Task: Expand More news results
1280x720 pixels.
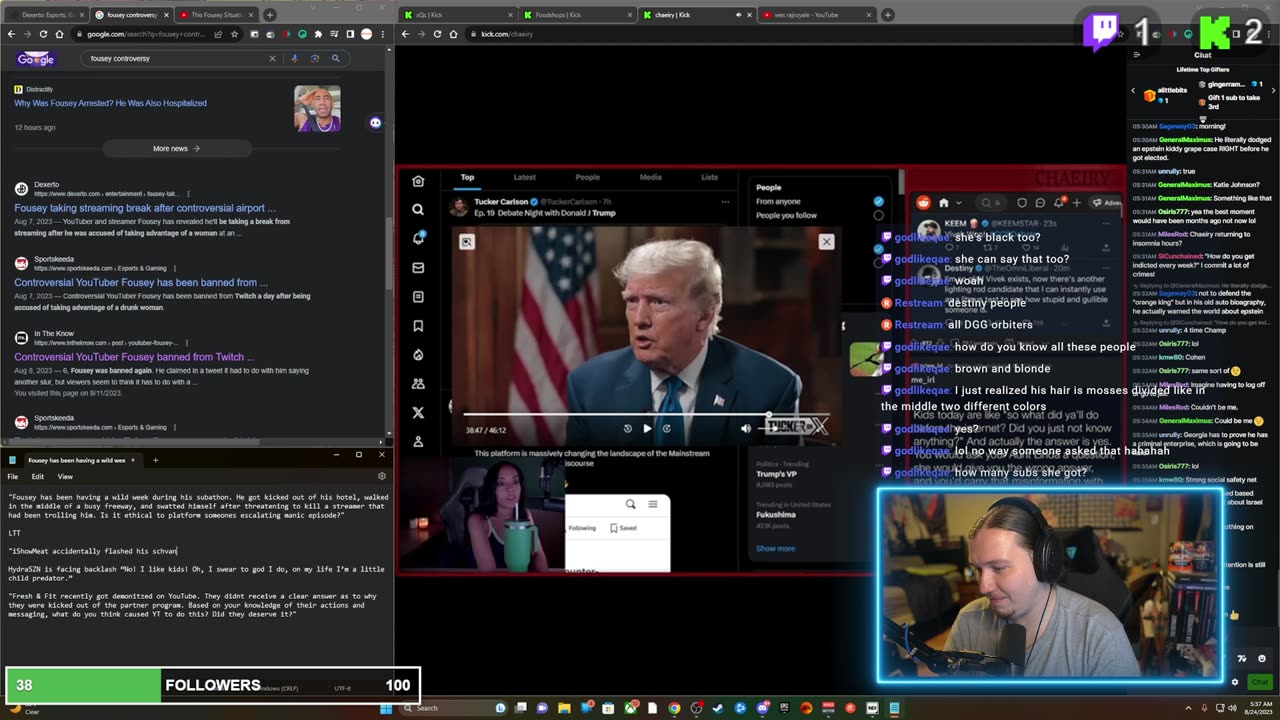Action: tap(176, 148)
